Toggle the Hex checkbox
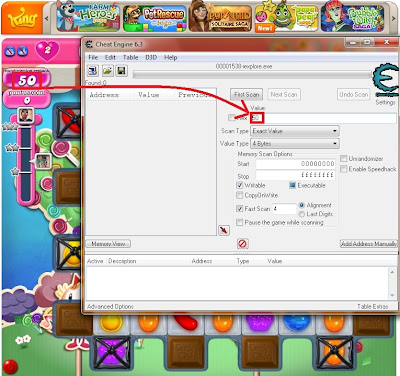 point(232,117)
